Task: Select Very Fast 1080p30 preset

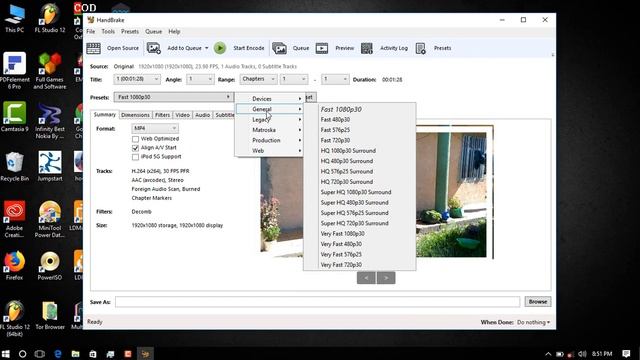Action: click(342, 234)
